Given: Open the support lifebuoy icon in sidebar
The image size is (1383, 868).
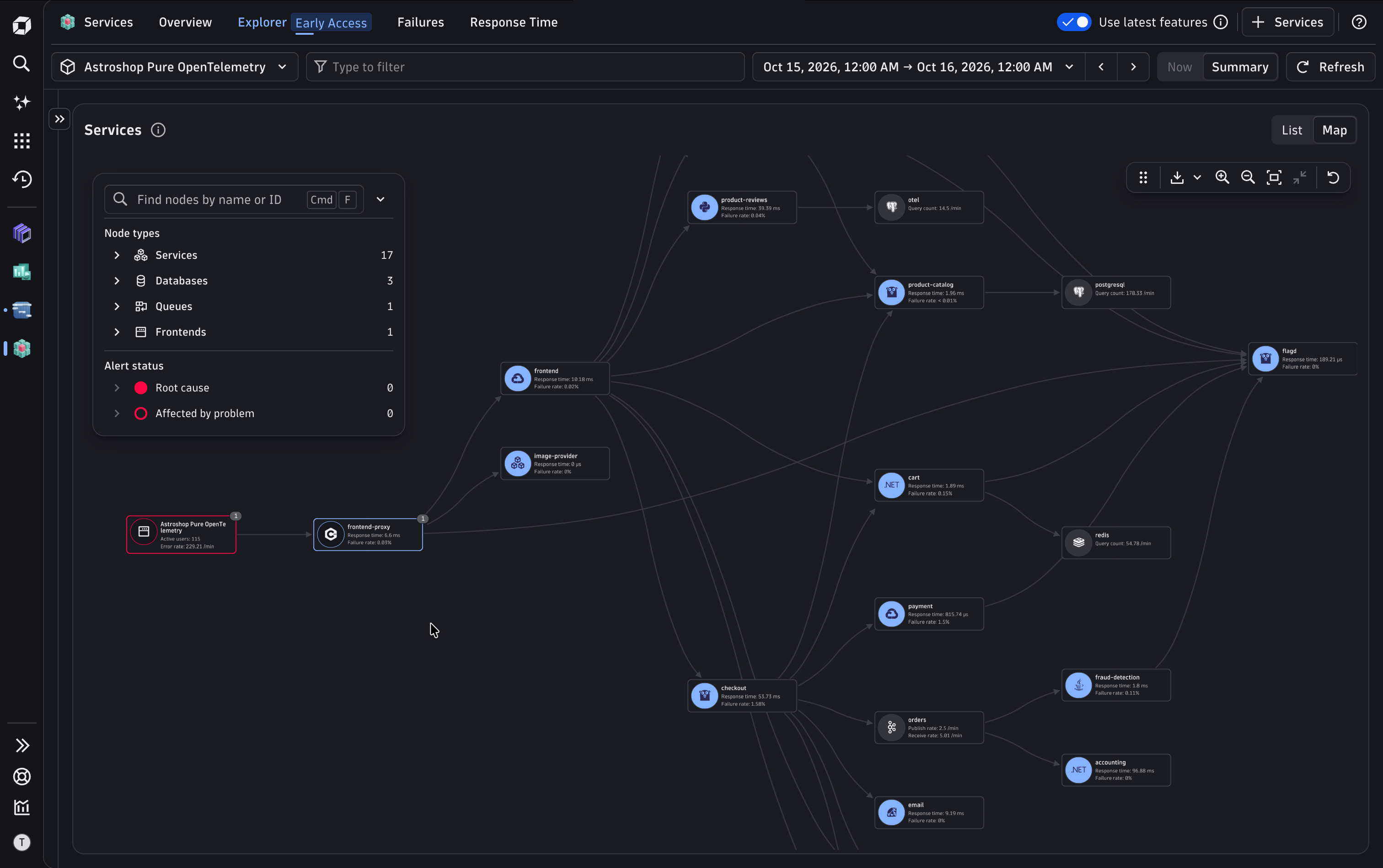Looking at the screenshot, I should [x=21, y=776].
